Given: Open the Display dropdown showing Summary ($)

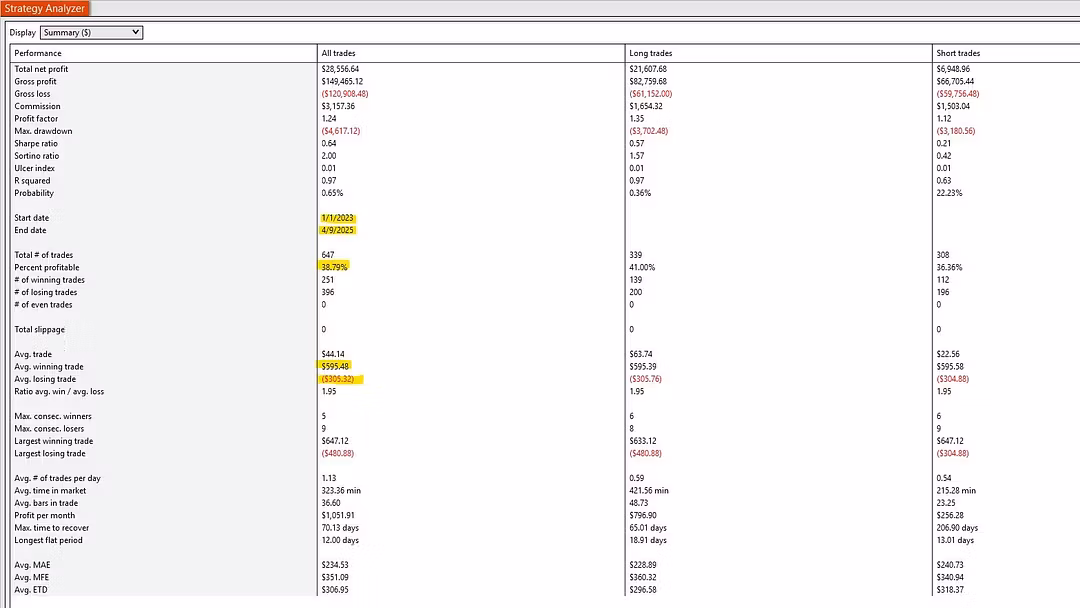Looking at the screenshot, I should point(92,32).
